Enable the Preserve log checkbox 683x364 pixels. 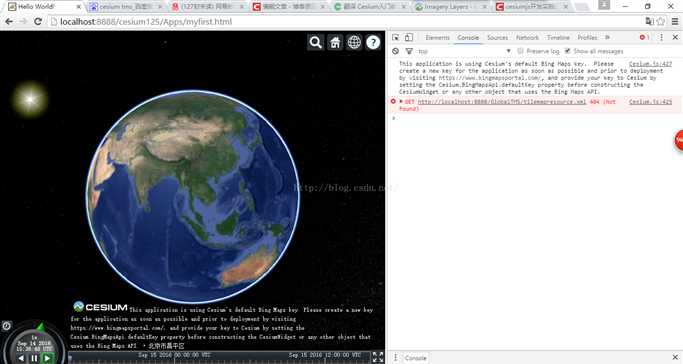coord(520,51)
